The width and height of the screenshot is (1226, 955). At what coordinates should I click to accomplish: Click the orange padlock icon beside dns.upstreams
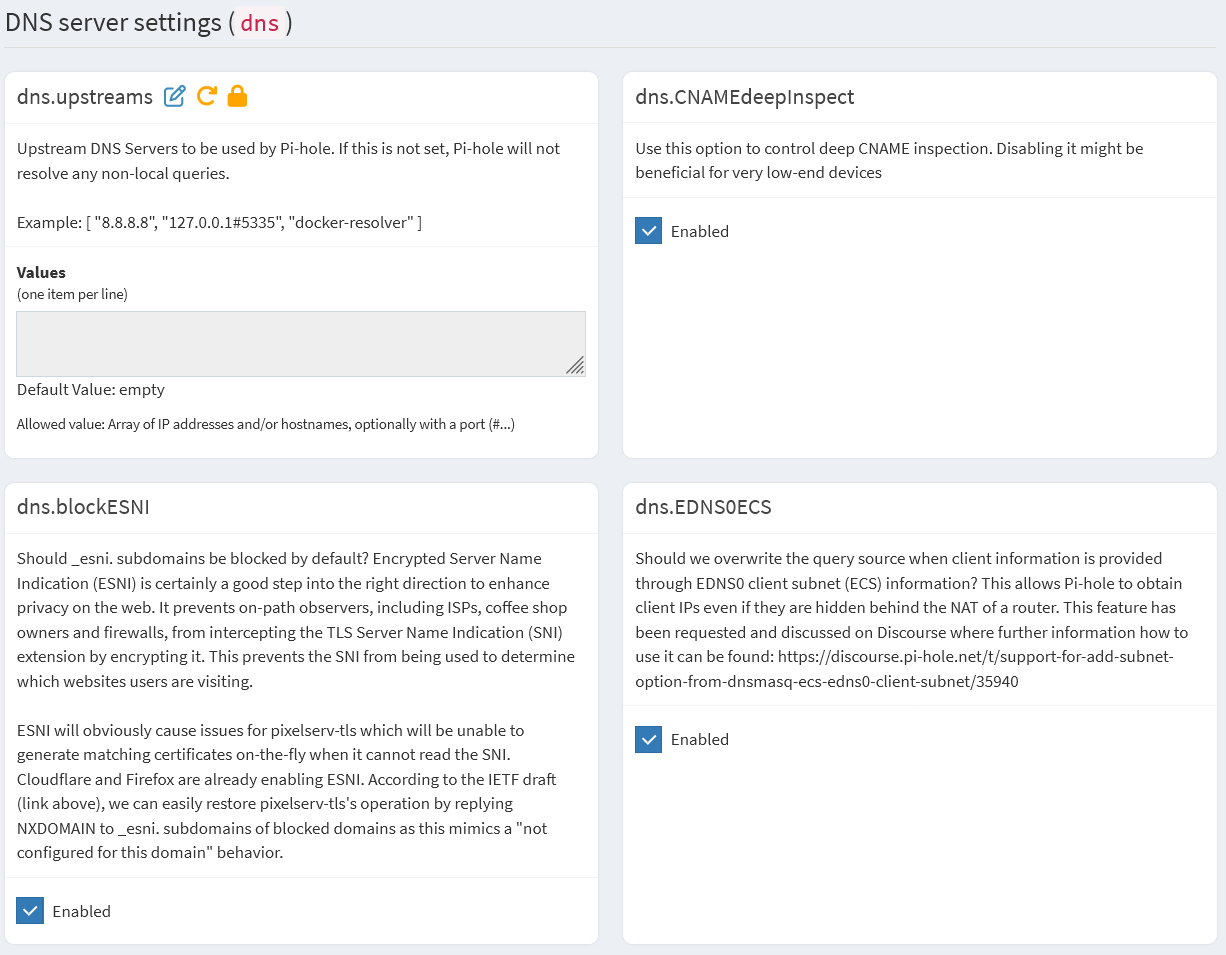(237, 96)
